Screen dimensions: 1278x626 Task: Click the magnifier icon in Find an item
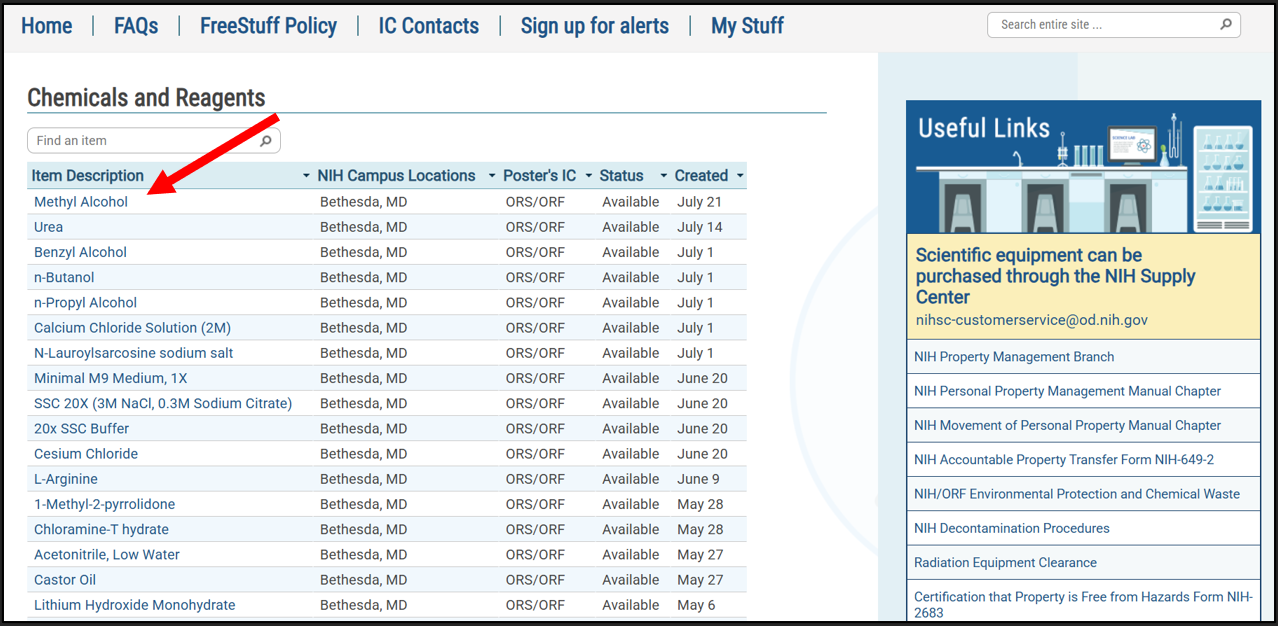point(266,141)
